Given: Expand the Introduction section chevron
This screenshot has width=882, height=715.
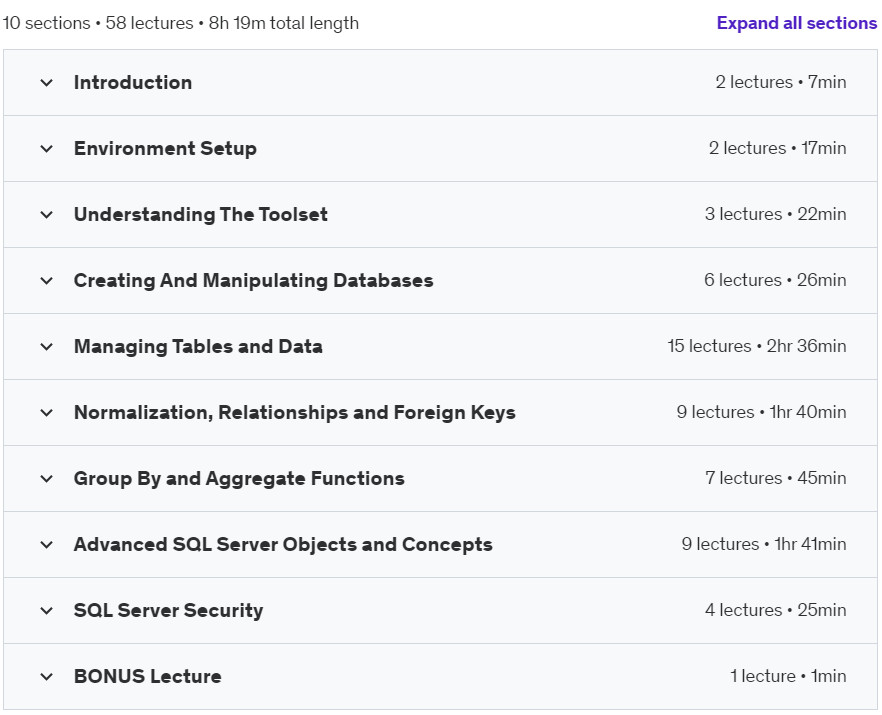Looking at the screenshot, I should point(47,83).
